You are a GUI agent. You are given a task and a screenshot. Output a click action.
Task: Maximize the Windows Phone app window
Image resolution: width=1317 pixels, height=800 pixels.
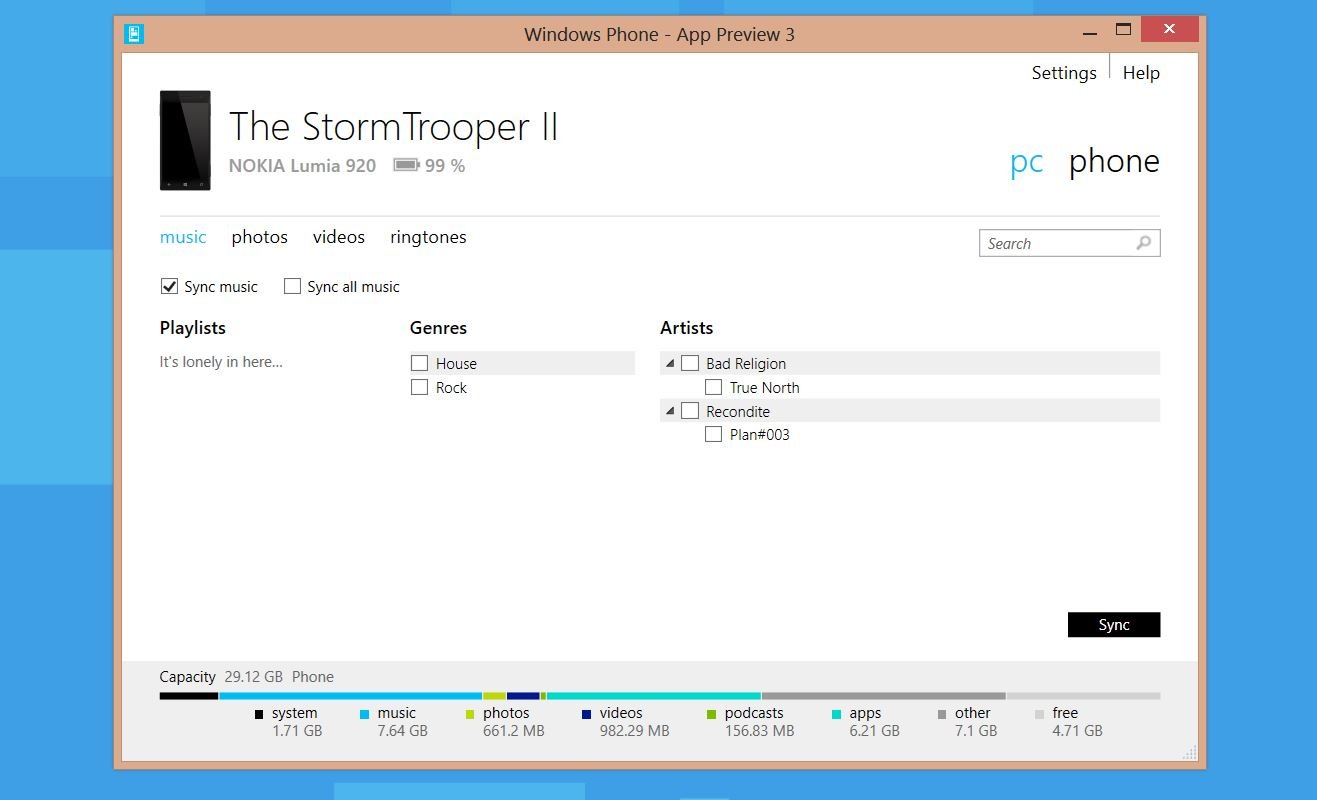(x=1123, y=30)
